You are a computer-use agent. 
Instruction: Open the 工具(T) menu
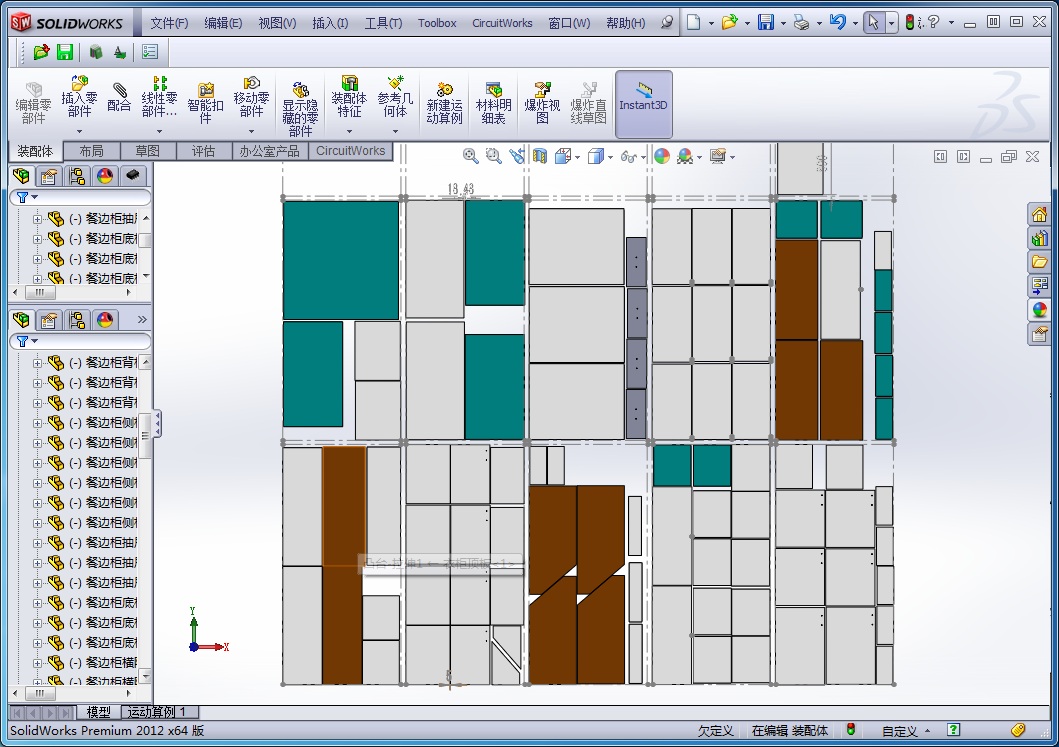[x=383, y=23]
